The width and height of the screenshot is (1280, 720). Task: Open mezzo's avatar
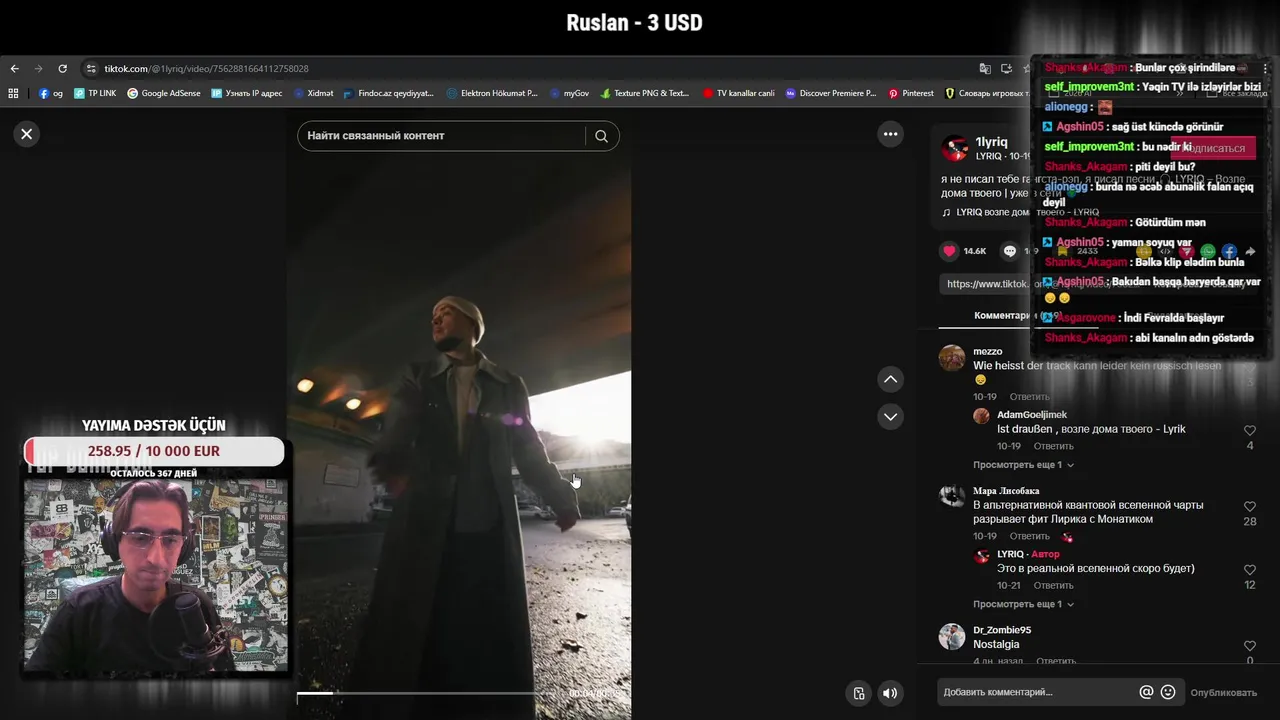pos(952,358)
